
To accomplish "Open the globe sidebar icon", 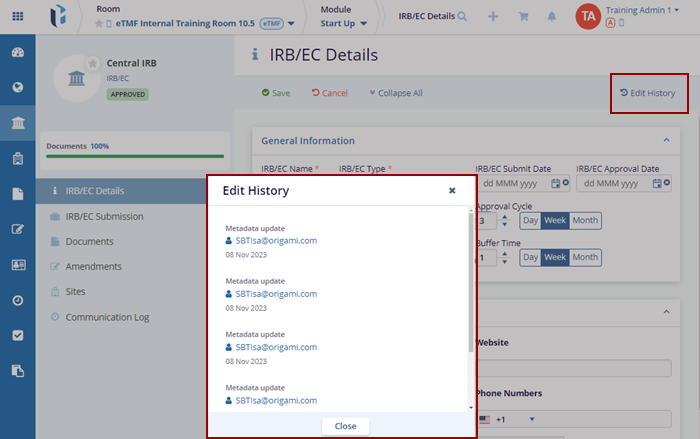I will coord(17,87).
